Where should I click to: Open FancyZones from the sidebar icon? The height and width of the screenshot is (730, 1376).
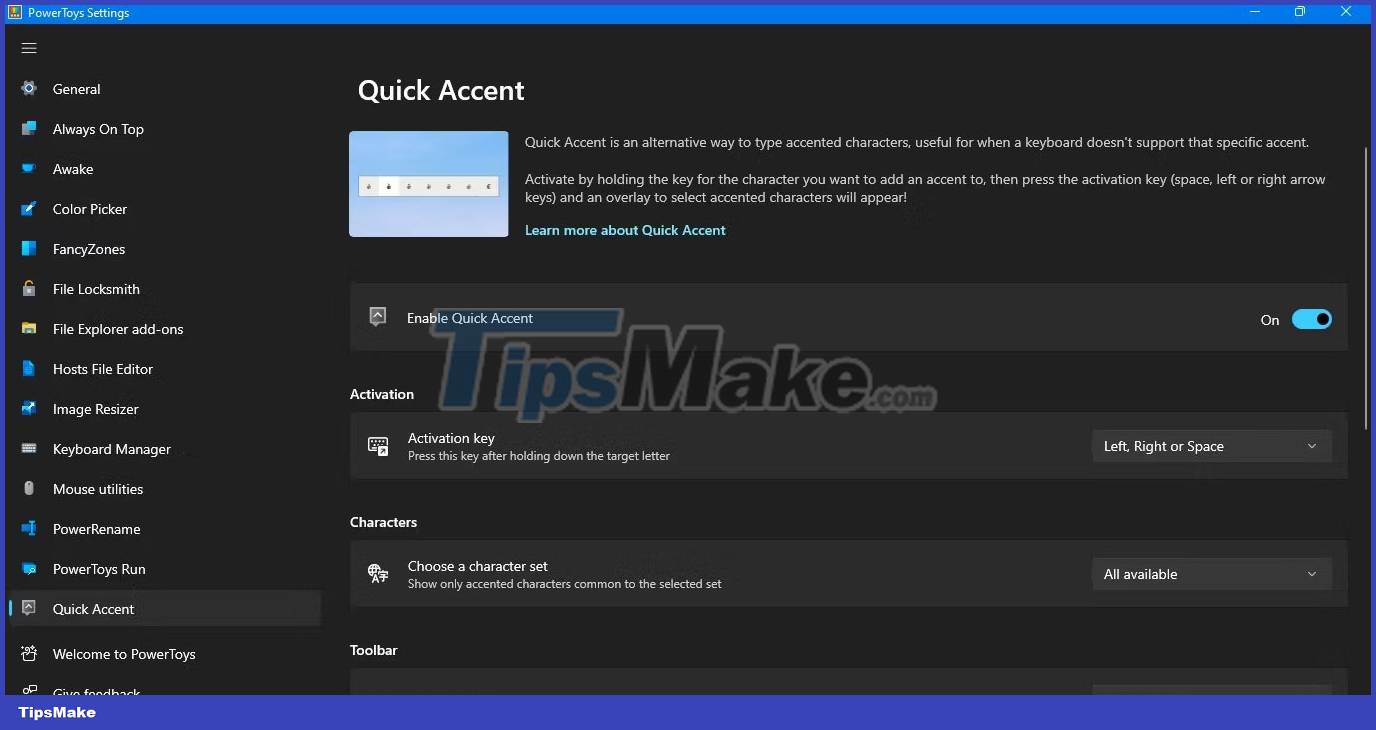(x=30, y=249)
